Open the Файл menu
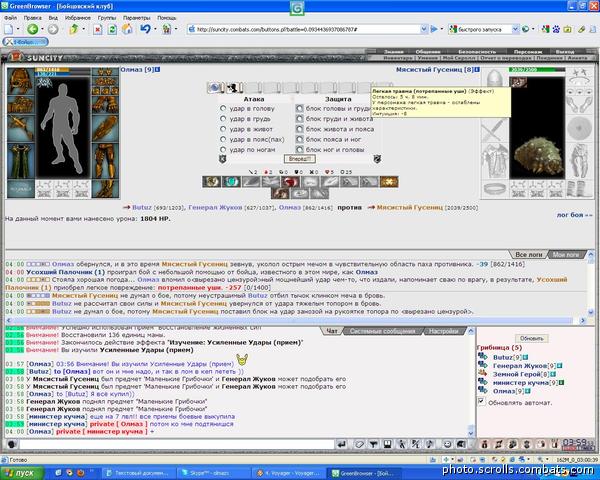 point(10,18)
